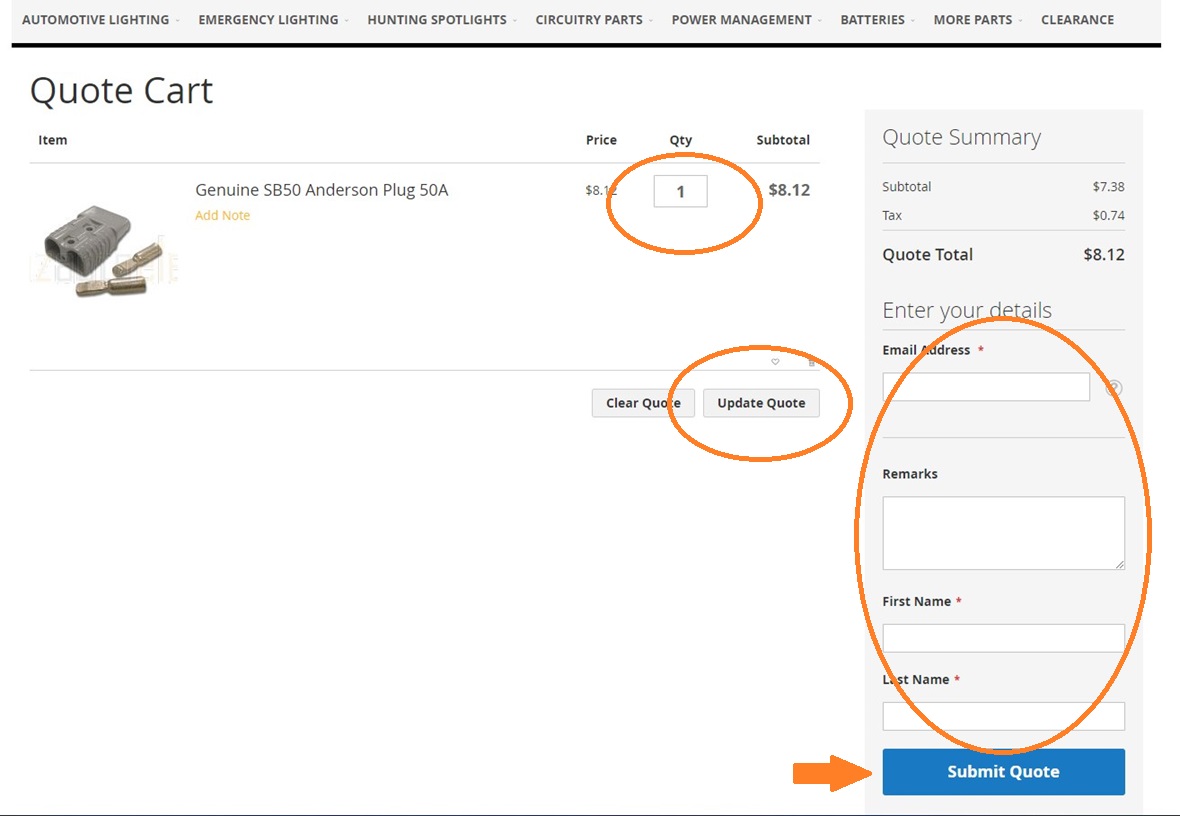Go to Clearance section

pos(1078,20)
